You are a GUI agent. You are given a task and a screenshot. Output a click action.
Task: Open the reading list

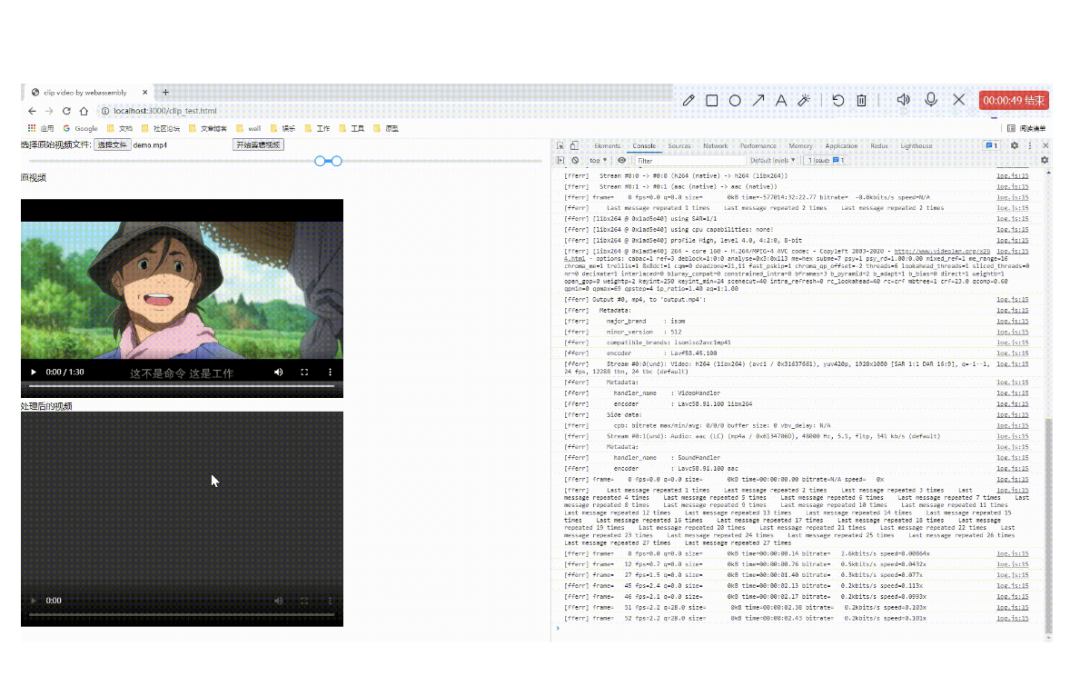point(1026,128)
